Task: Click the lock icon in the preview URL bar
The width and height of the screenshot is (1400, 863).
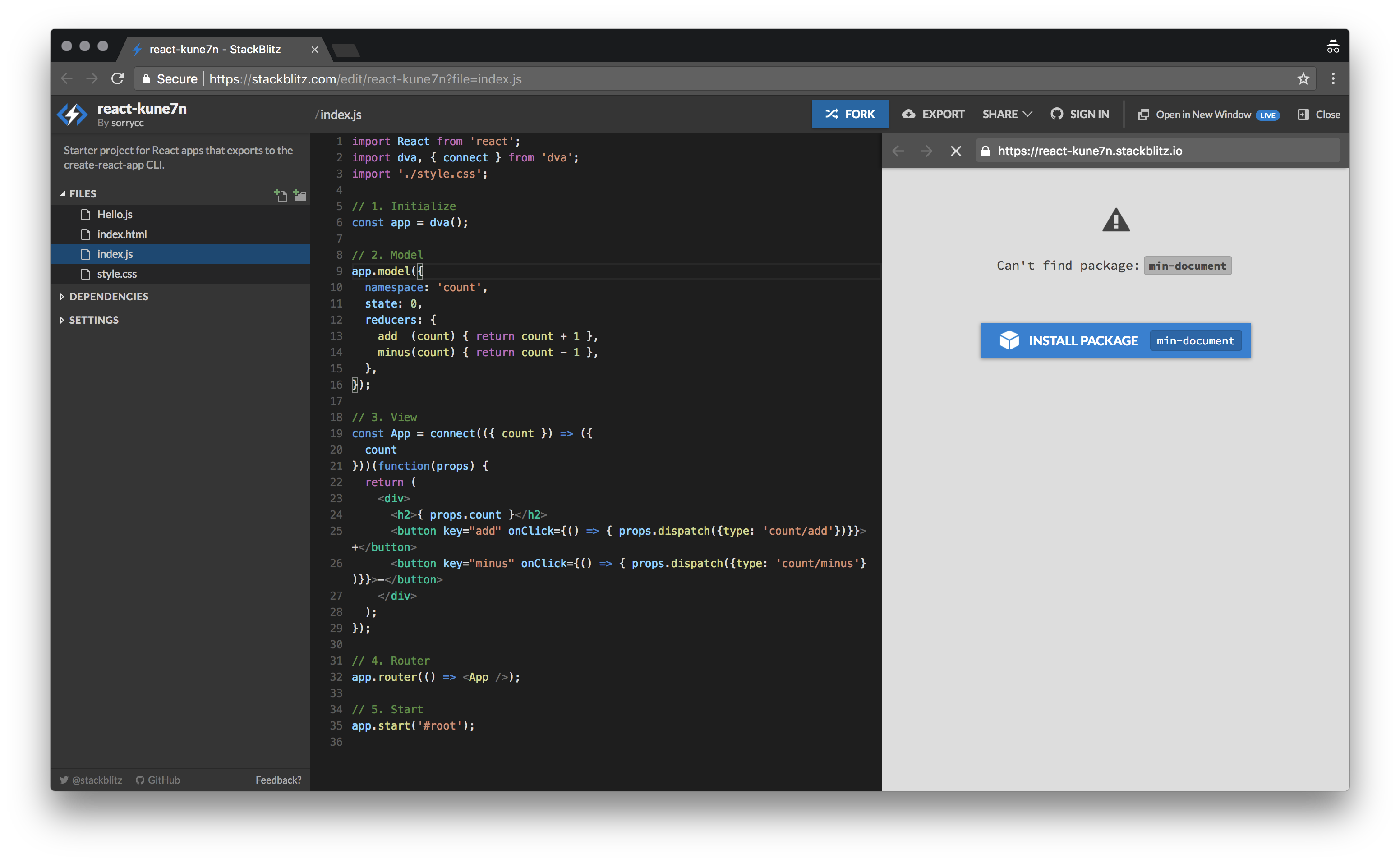Action: click(985, 151)
